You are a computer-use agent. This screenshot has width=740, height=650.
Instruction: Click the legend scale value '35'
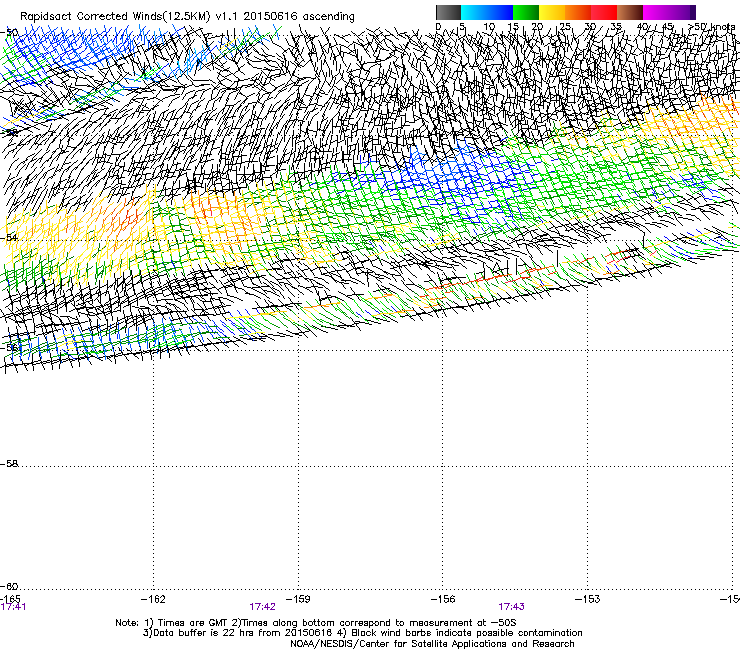point(616,27)
